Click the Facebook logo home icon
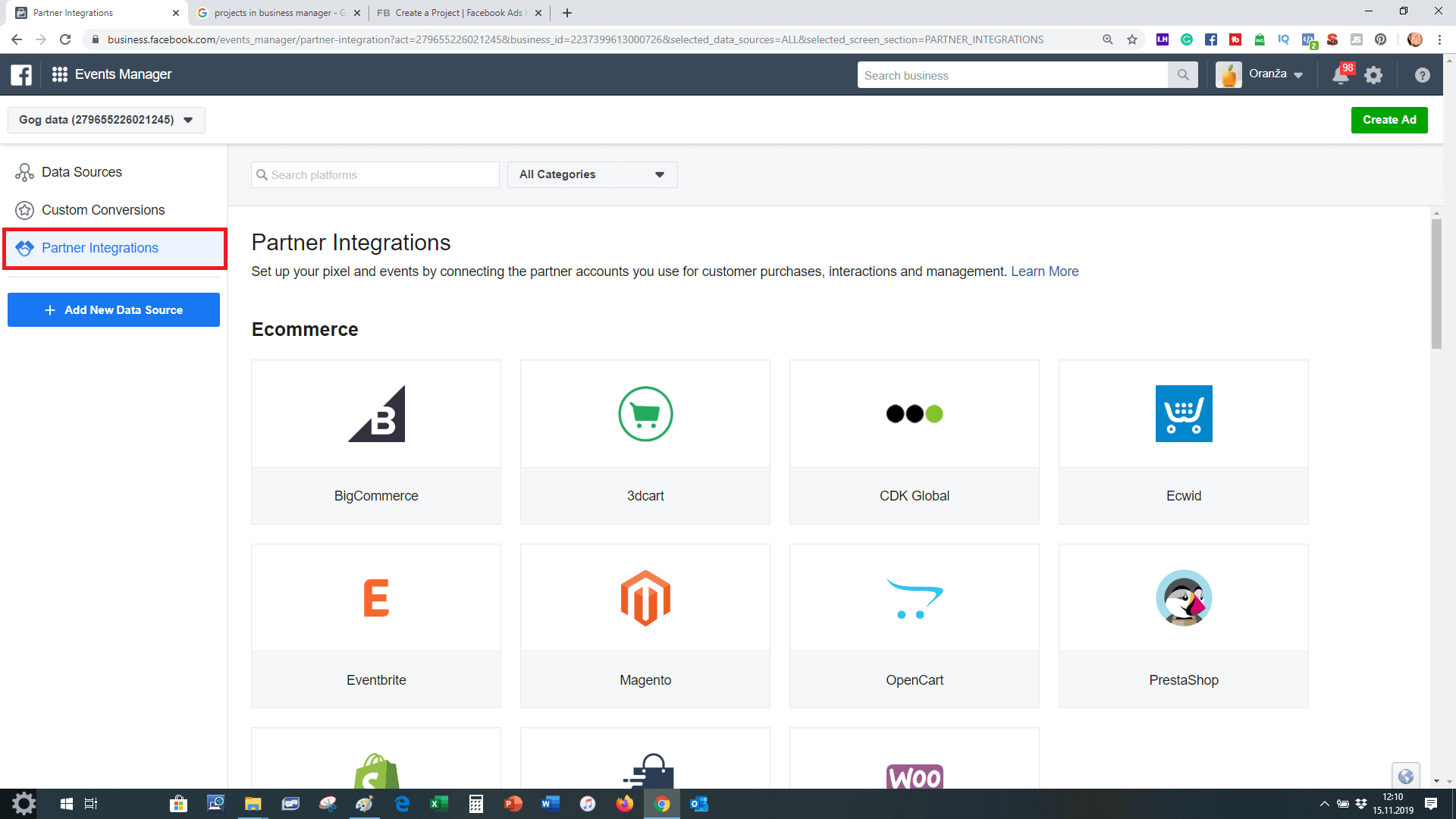Screen dimensions: 1456x819 [x=21, y=74]
